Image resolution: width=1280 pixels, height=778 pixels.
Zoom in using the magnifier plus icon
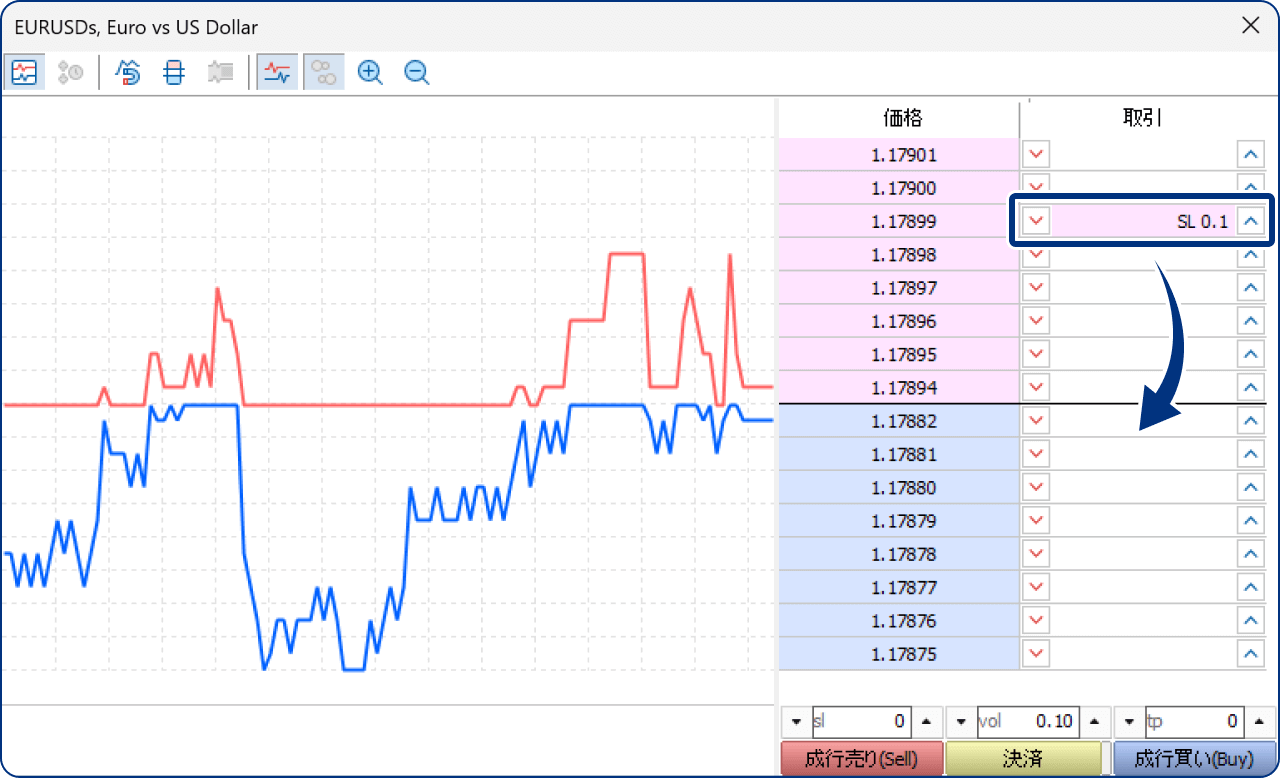click(370, 73)
